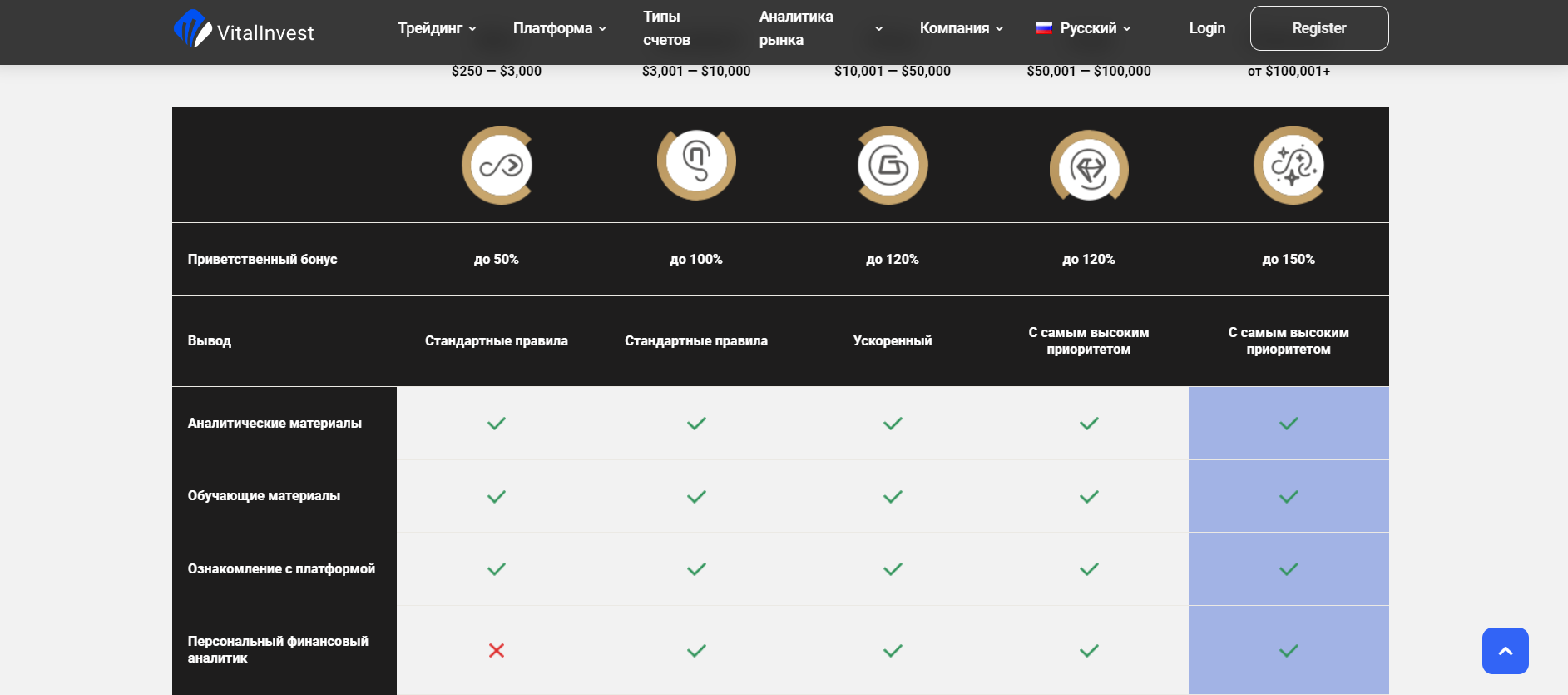The height and width of the screenshot is (695, 1568).
Task: Click the first checkmark for Ознакомление с платформой
Action: point(496,569)
